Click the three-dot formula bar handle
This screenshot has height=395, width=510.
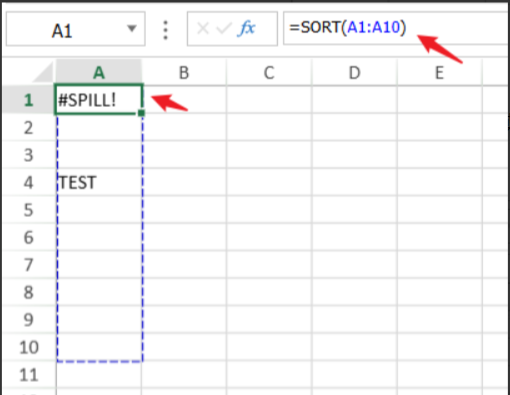(165, 30)
